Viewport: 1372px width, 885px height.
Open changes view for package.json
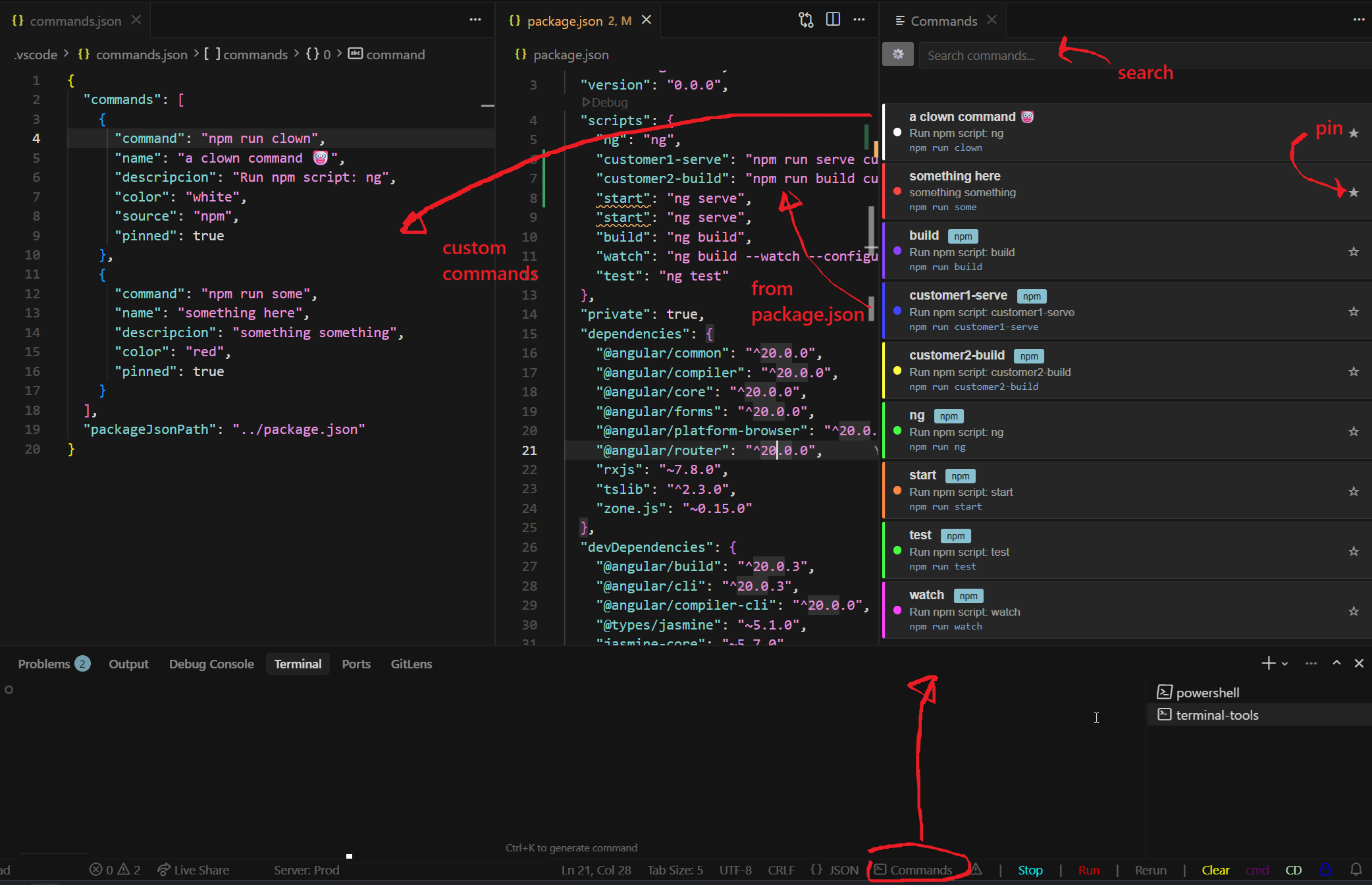click(x=805, y=20)
